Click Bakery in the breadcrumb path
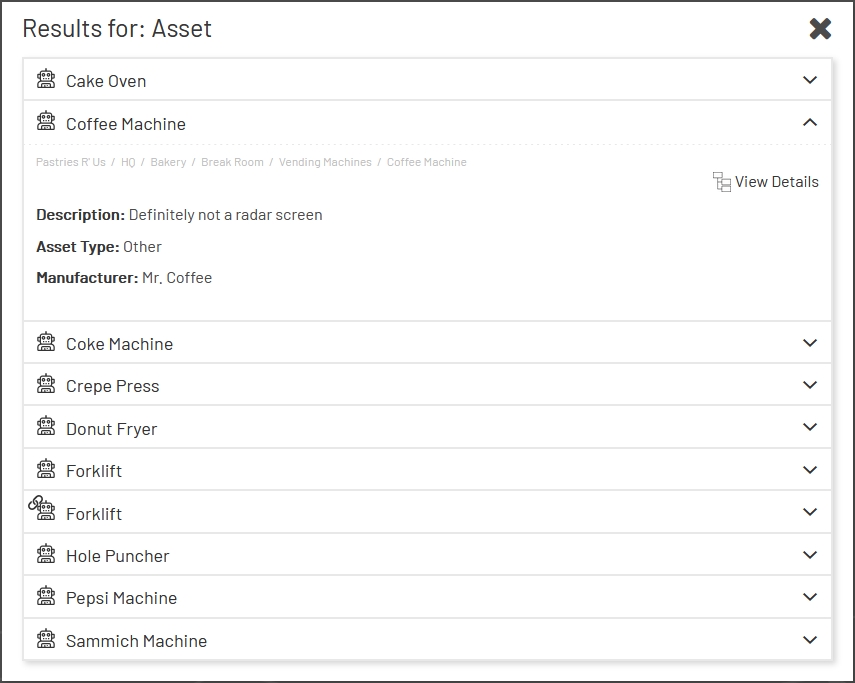The width and height of the screenshot is (855, 683). pos(168,162)
